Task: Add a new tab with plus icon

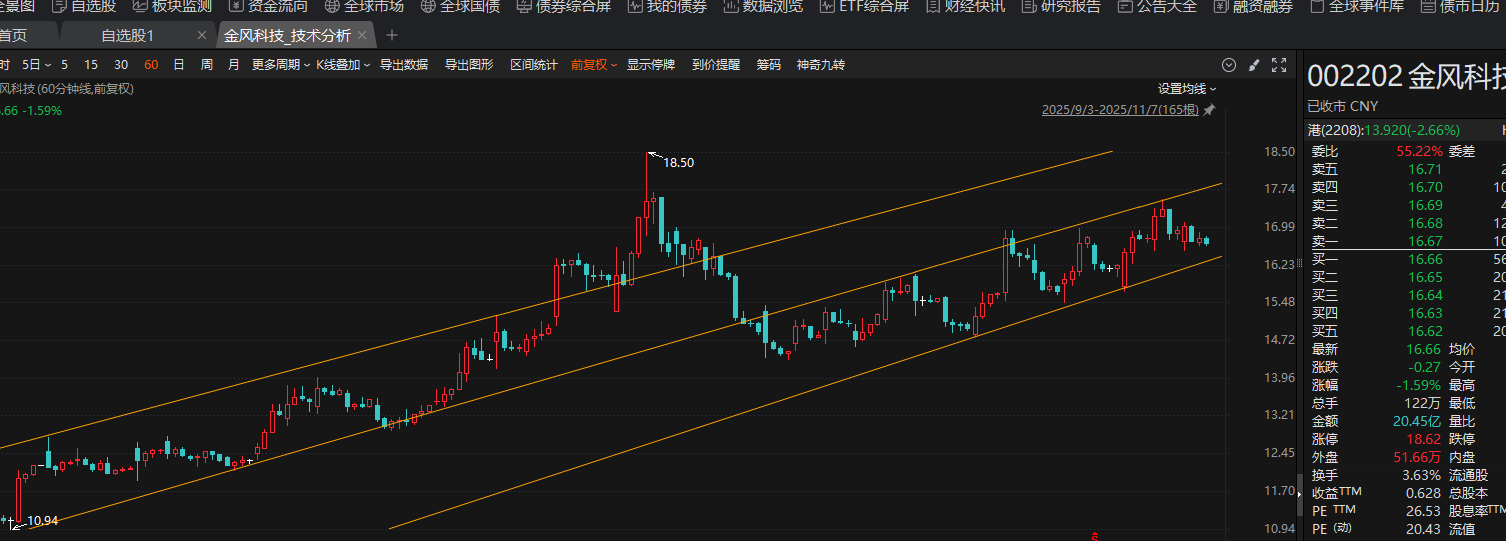Action: click(x=392, y=35)
